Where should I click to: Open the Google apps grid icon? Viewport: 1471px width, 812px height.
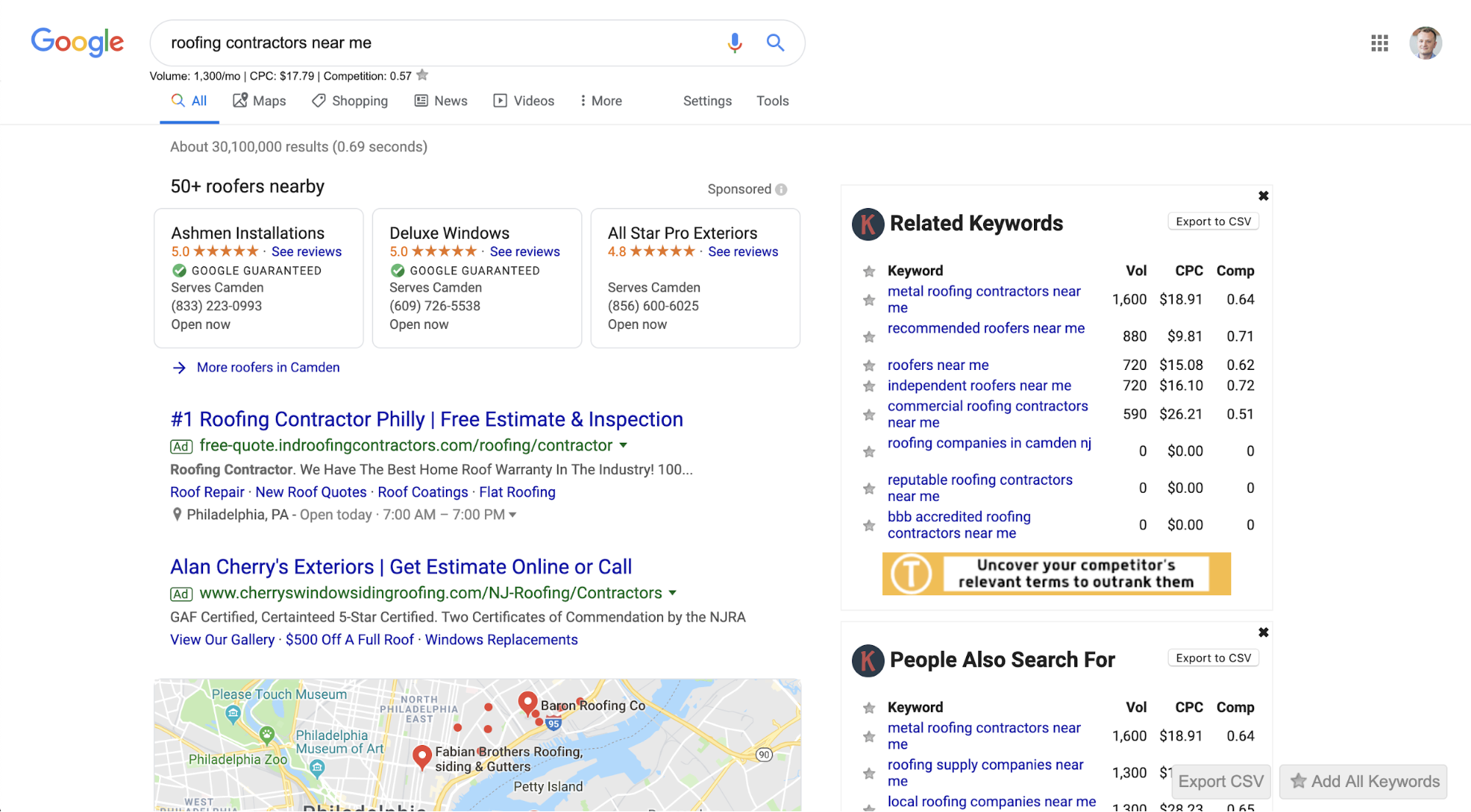pyautogui.click(x=1379, y=43)
